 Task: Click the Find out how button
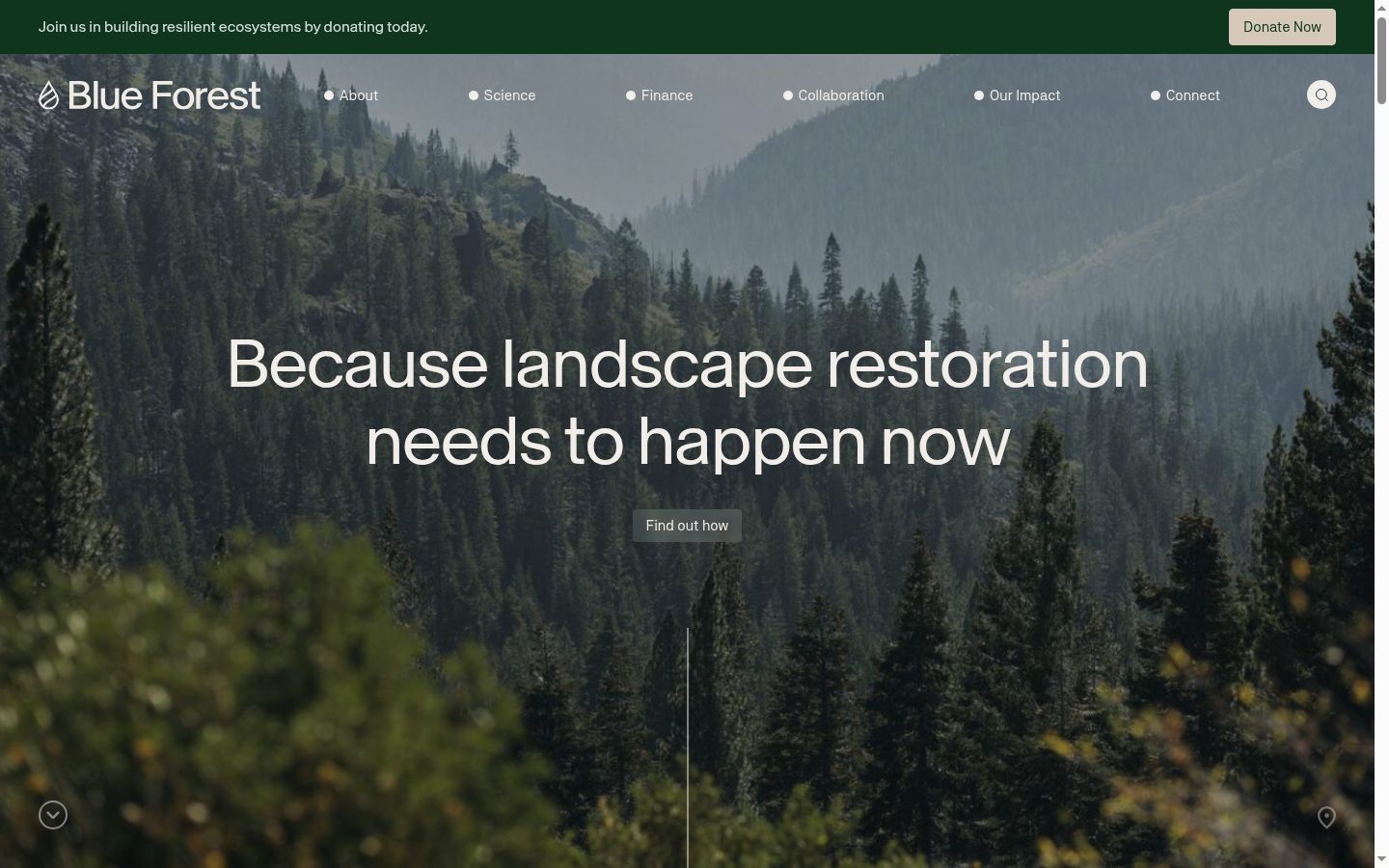[687, 526]
